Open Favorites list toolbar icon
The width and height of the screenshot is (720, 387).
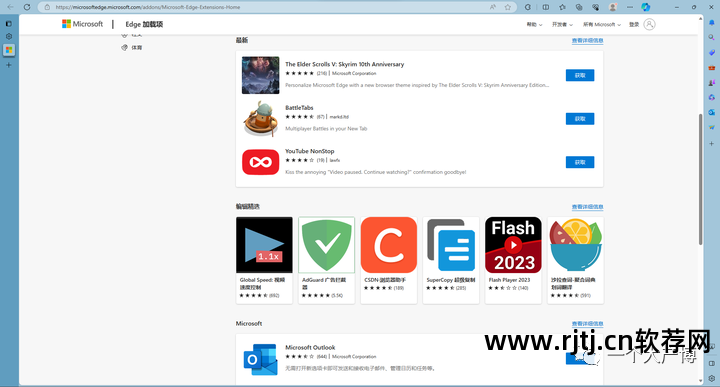(x=562, y=7)
